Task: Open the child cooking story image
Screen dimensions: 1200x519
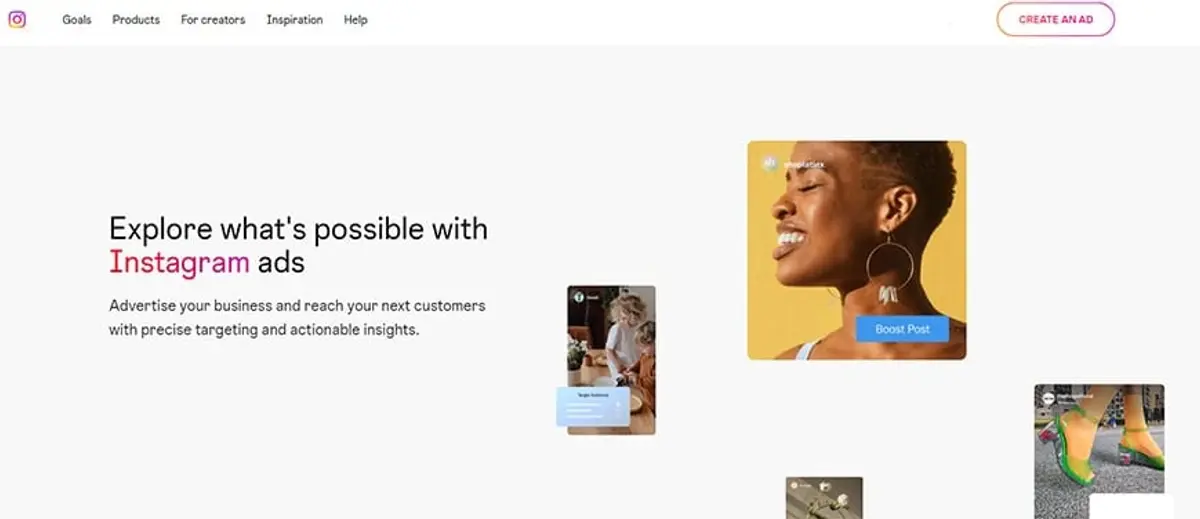Action: (x=612, y=360)
